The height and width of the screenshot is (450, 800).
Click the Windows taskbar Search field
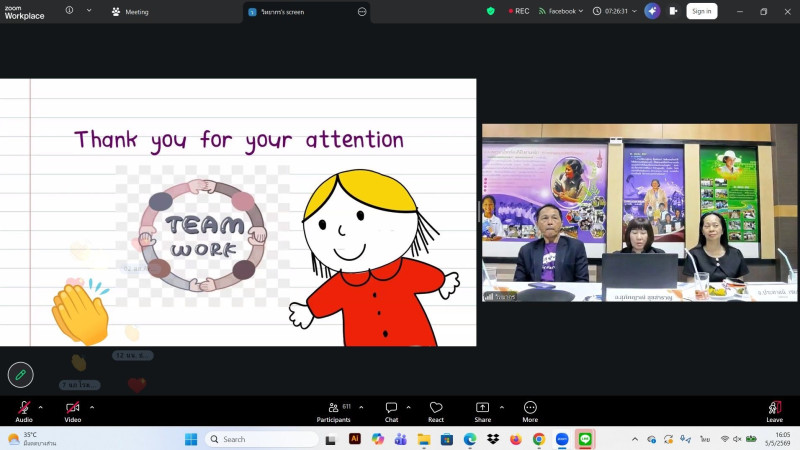pyautogui.click(x=262, y=439)
